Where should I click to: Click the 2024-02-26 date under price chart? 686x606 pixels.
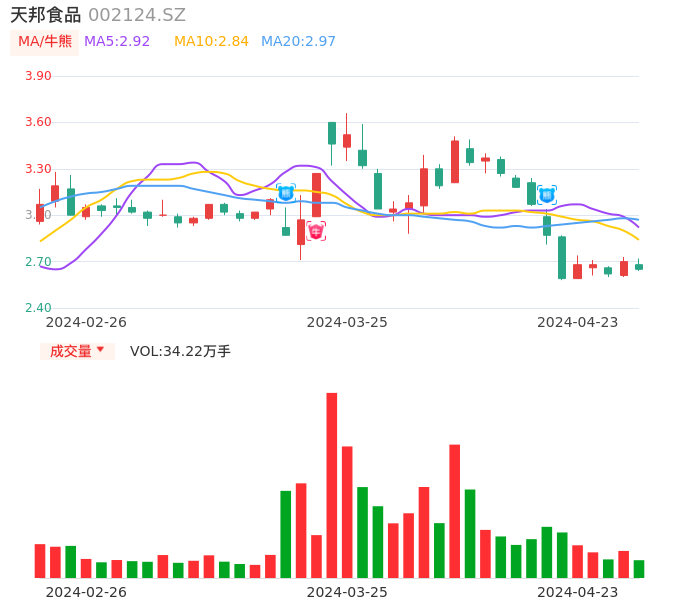[87, 322]
